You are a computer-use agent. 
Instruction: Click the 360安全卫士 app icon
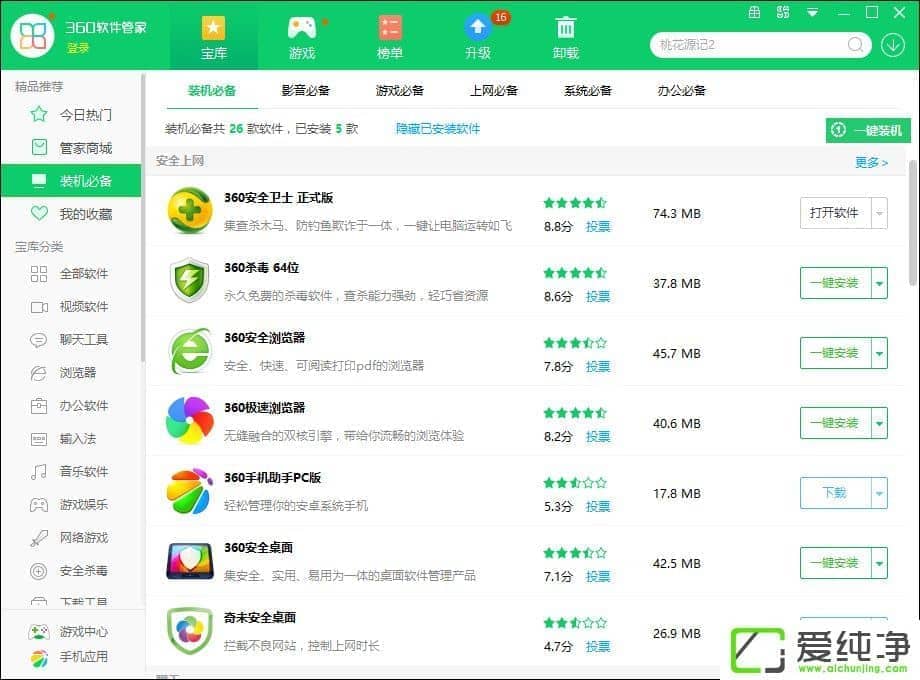[x=189, y=213]
